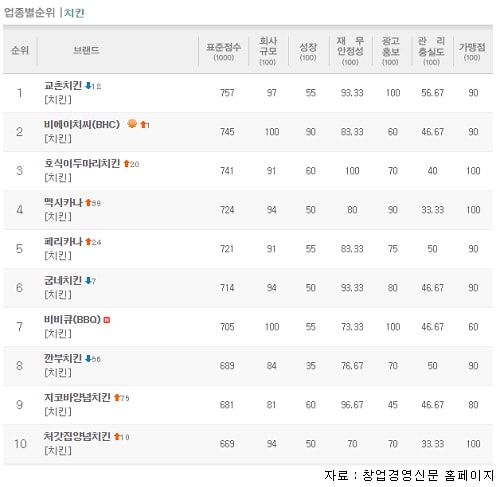Image resolution: width=500 pixels, height=487 pixels.
Task: Click the orange up arrow beside 멕시카나
Action: click(88, 202)
